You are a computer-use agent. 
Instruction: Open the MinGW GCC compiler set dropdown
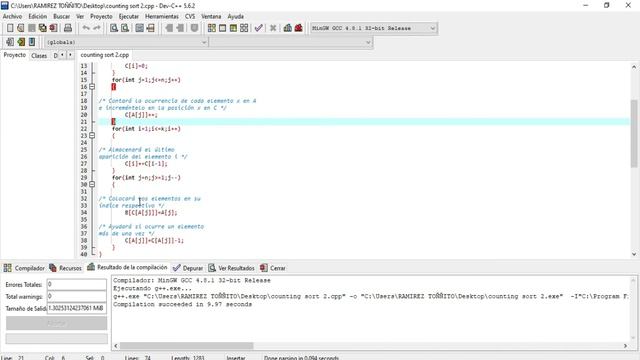[x=373, y=28]
